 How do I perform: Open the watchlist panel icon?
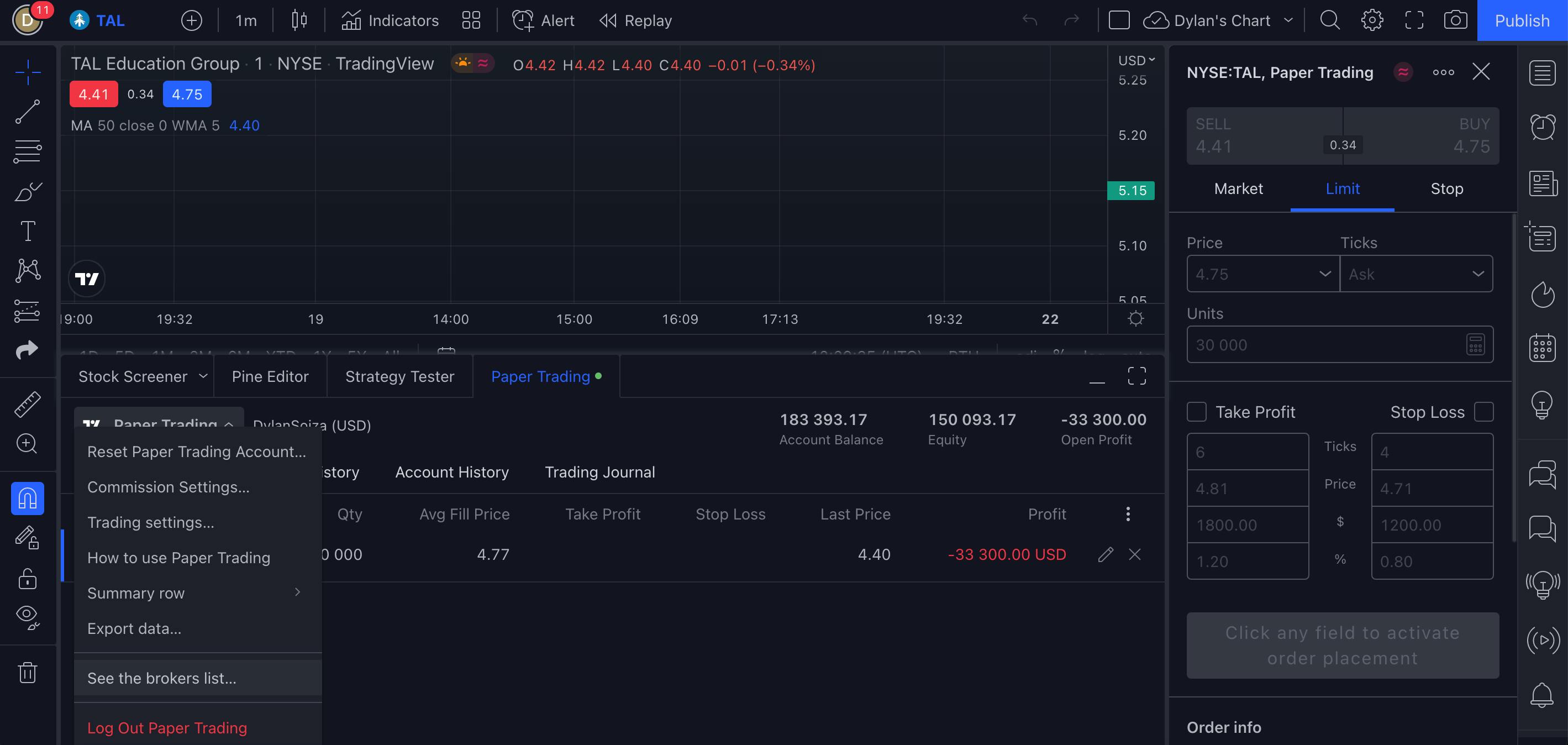pyautogui.click(x=1543, y=74)
